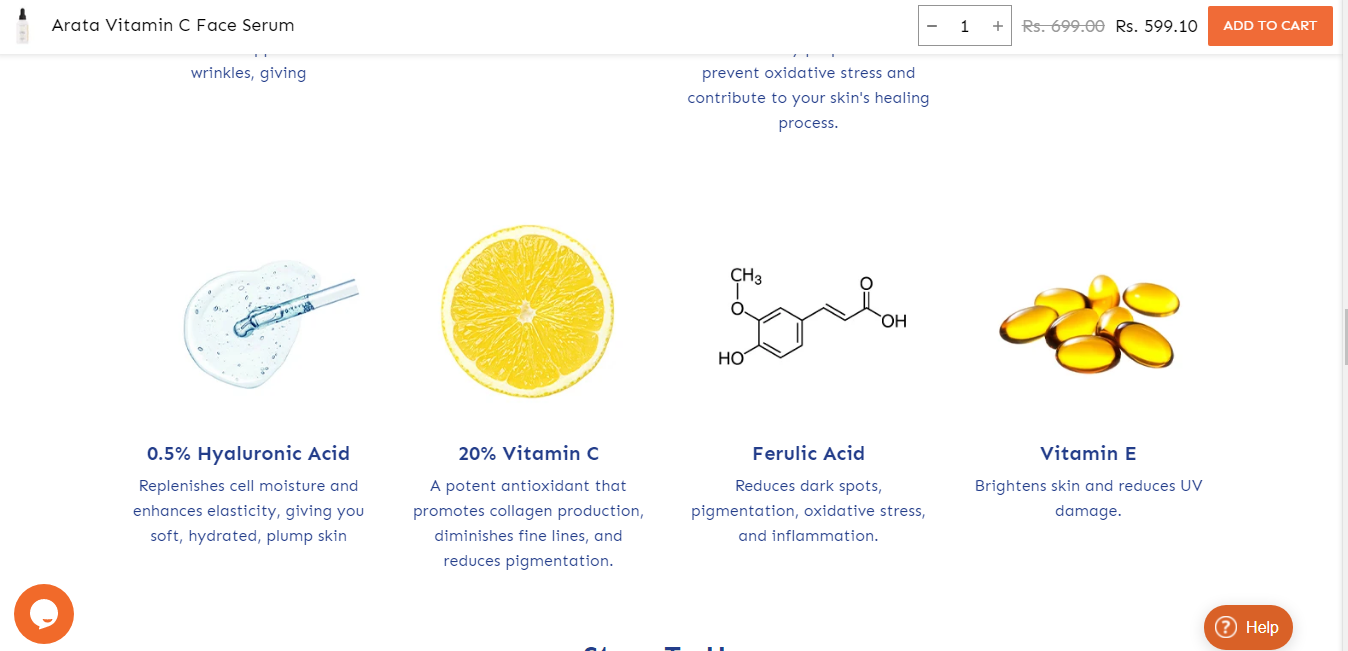1348x651 pixels.
Task: Click the lemon slice image
Action: point(528,312)
